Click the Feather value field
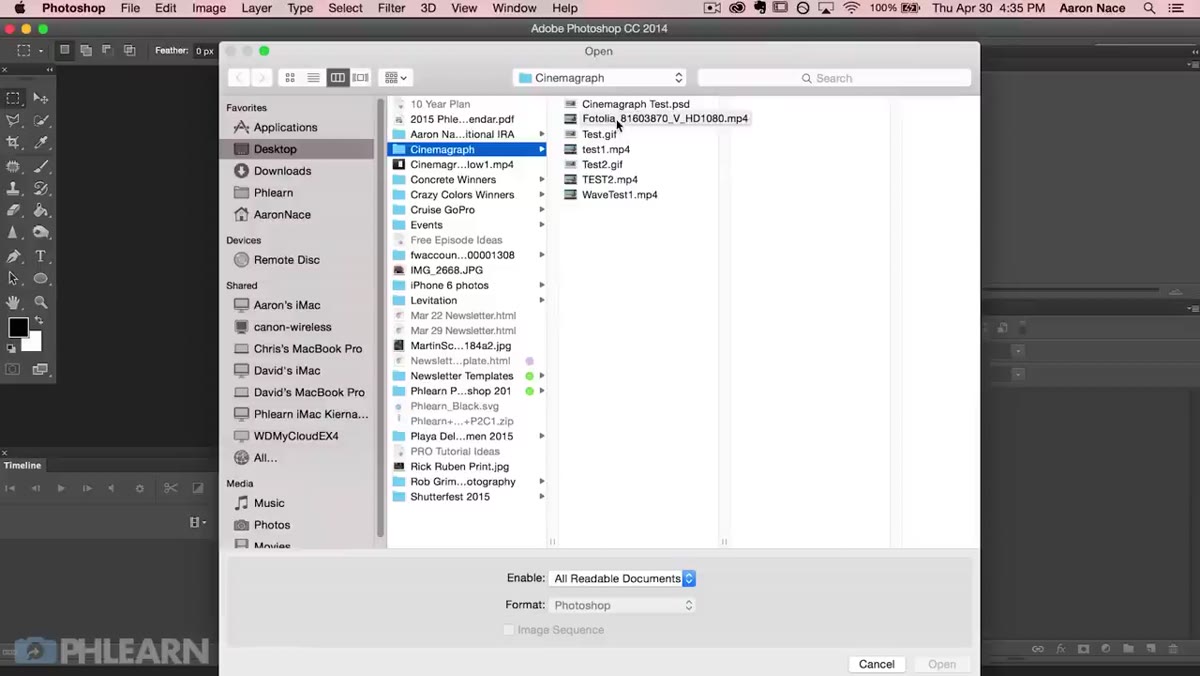 [204, 50]
